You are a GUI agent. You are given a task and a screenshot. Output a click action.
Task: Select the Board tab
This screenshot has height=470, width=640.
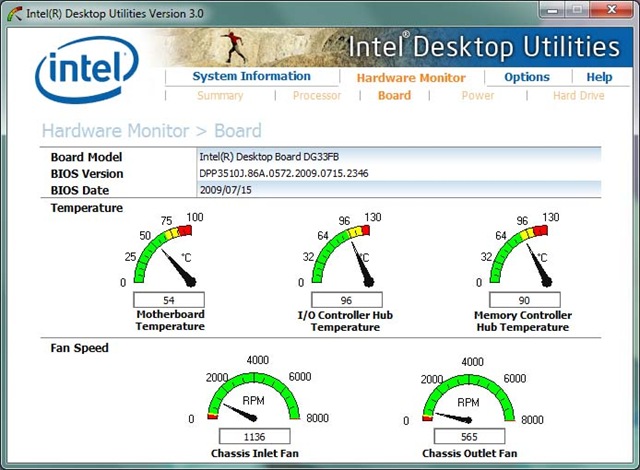point(394,96)
